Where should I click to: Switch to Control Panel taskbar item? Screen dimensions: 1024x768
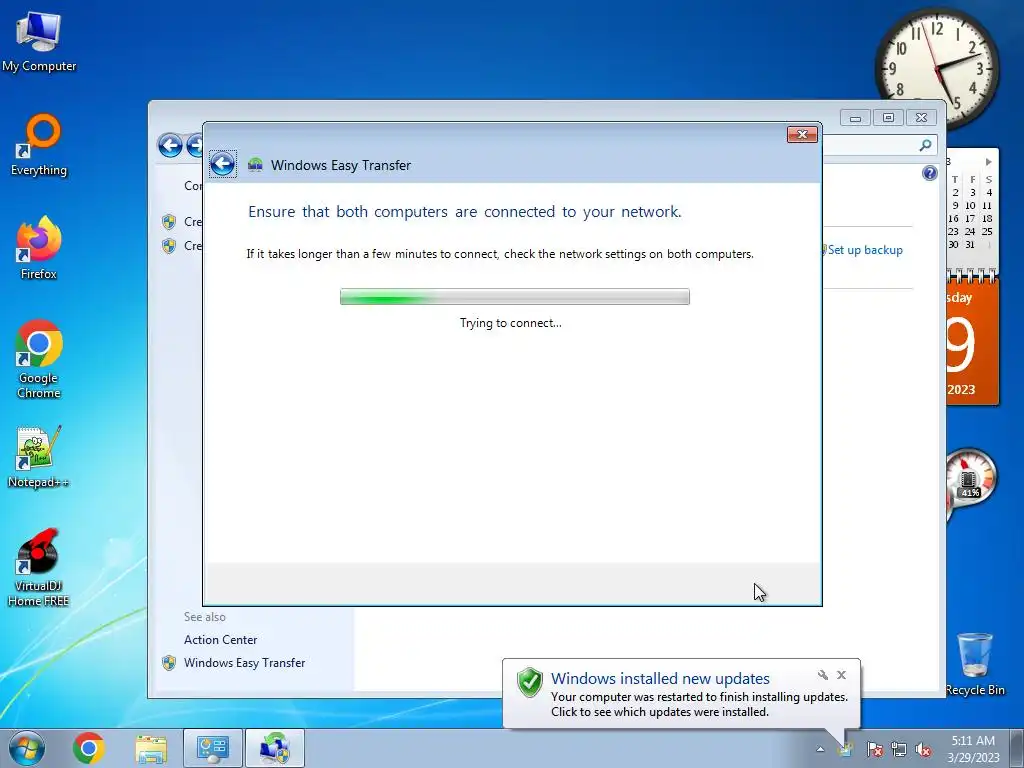click(x=213, y=748)
